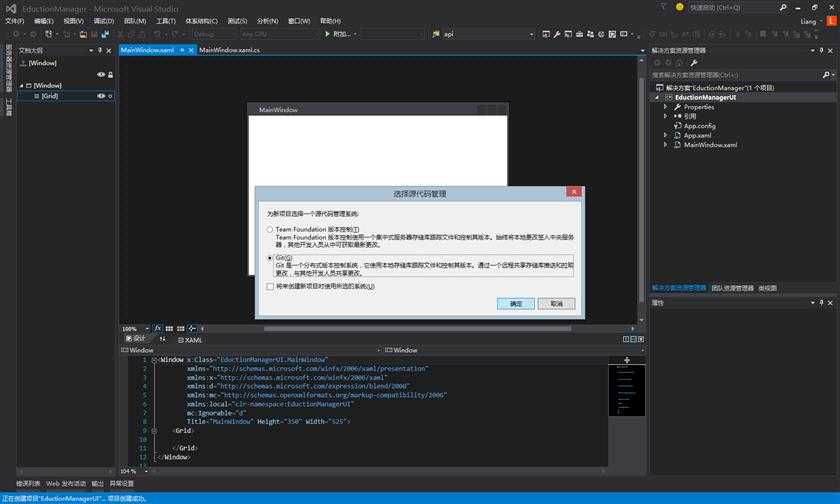Expand the MainWindow.xaml tree node
The width and height of the screenshot is (840, 504).
(666, 145)
